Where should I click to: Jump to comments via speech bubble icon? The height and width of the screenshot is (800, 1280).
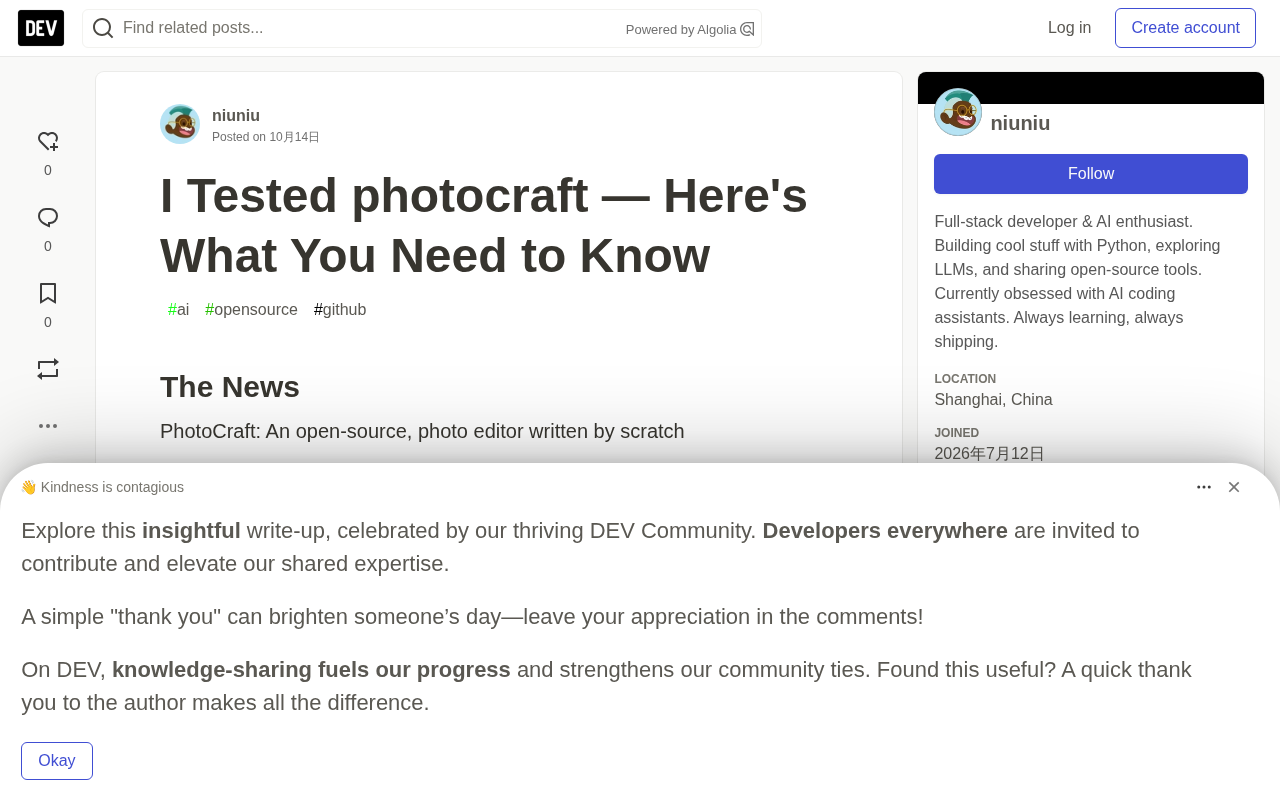click(x=48, y=218)
